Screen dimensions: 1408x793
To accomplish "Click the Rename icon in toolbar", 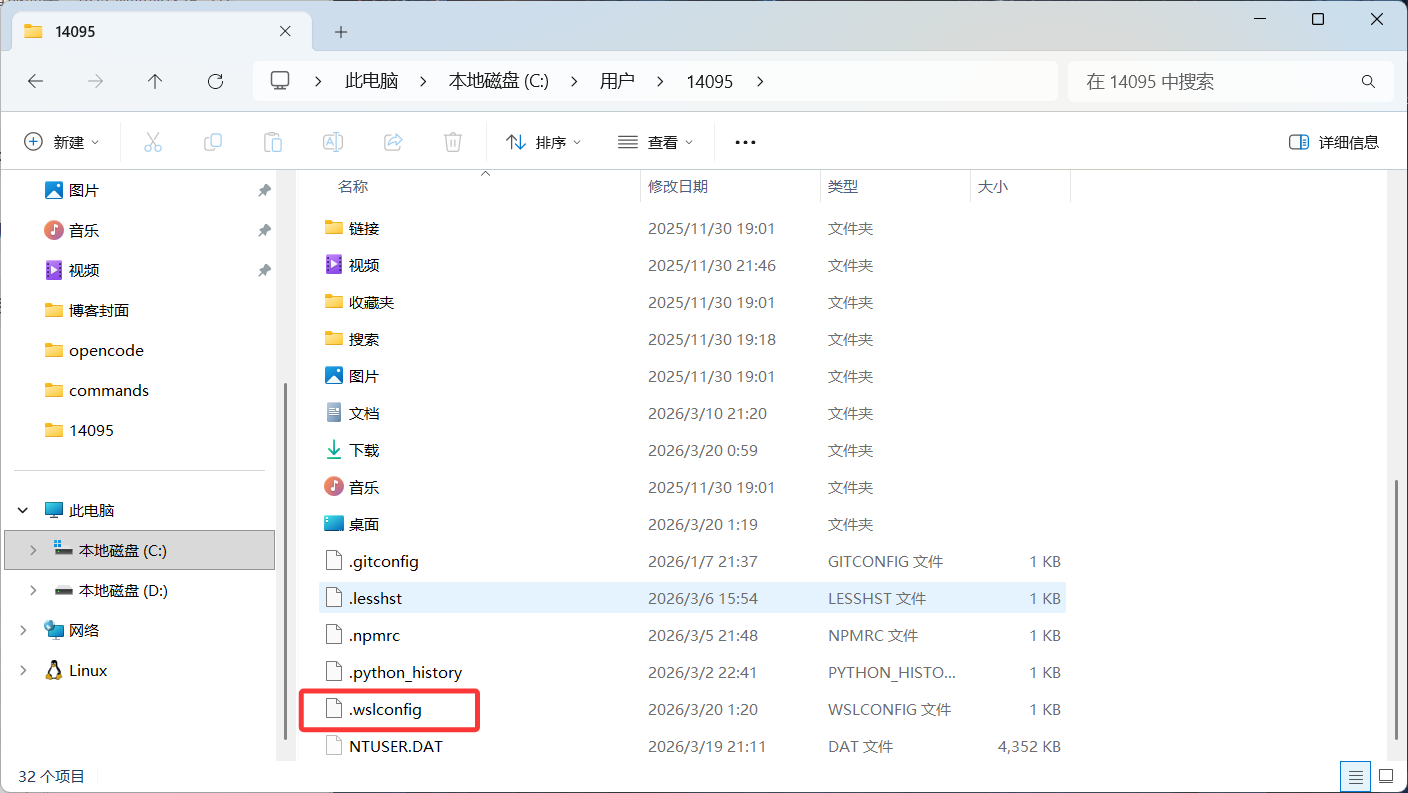I will pos(333,142).
